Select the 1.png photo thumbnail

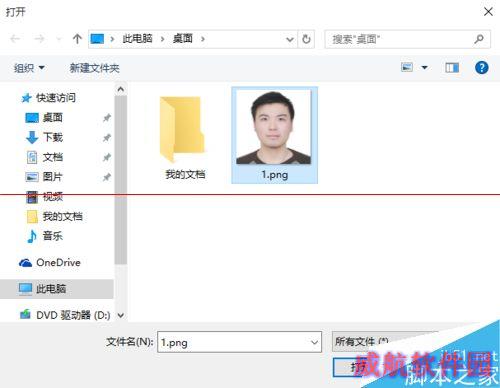click(x=274, y=135)
